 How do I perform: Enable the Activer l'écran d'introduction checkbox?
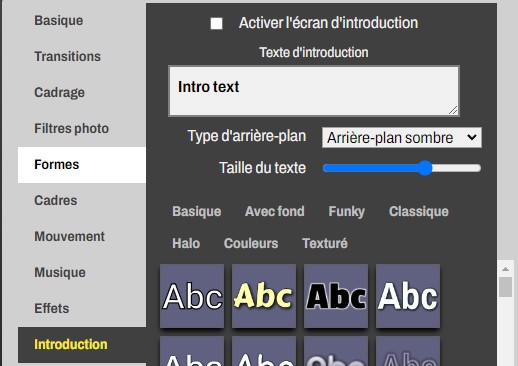(x=217, y=24)
